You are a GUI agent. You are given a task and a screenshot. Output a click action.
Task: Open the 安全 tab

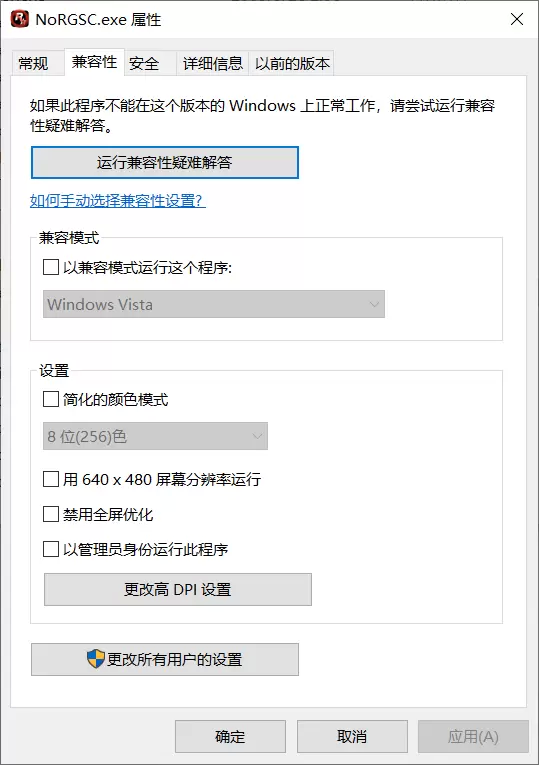coord(144,63)
